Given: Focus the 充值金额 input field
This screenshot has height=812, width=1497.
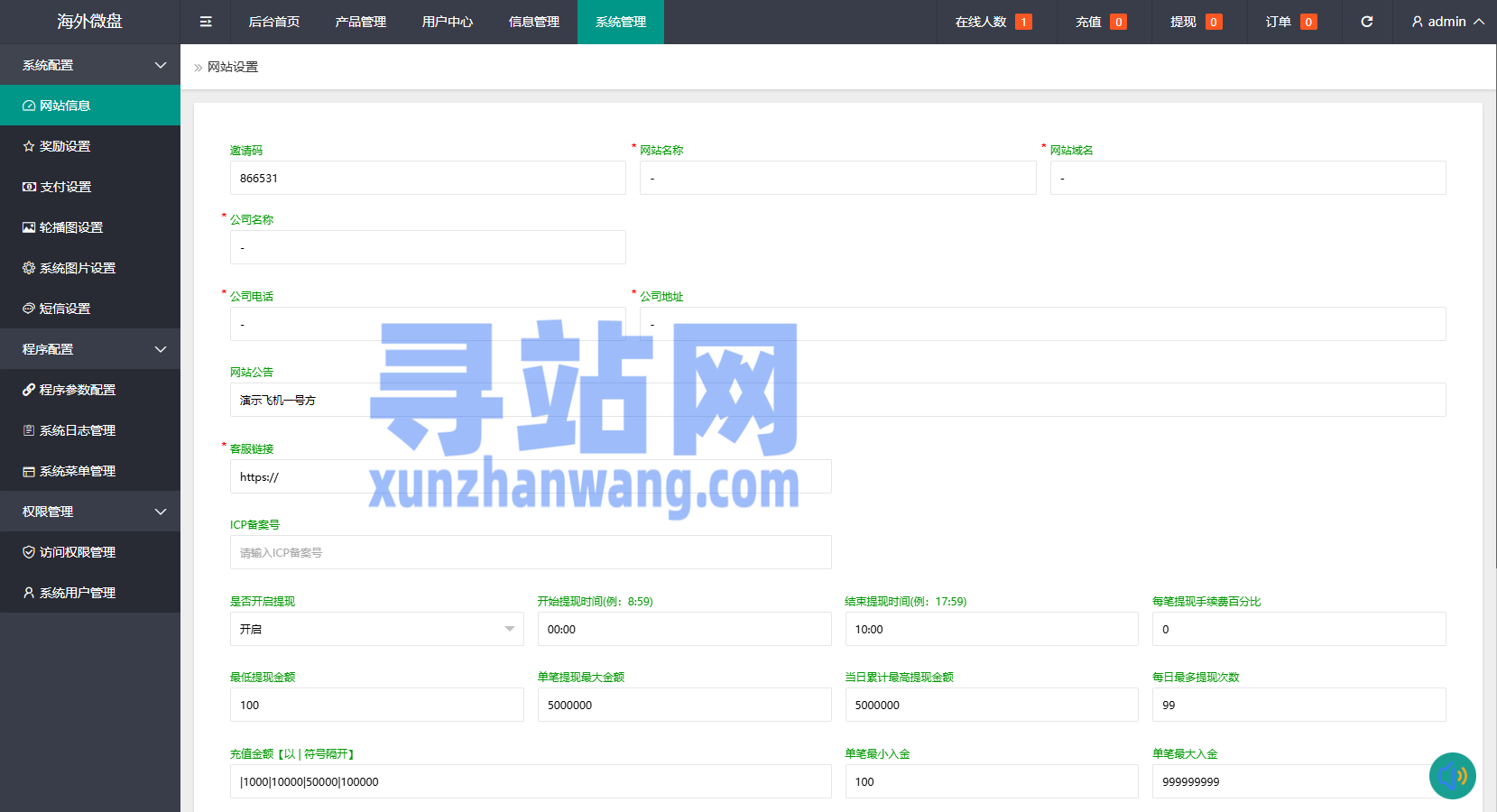Looking at the screenshot, I should pos(531,781).
